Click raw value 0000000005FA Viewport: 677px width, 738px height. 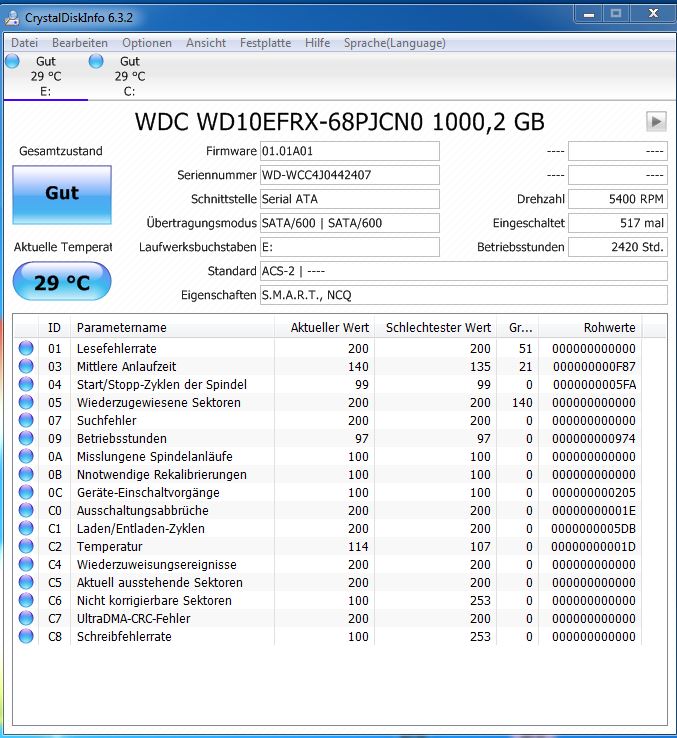coord(594,385)
